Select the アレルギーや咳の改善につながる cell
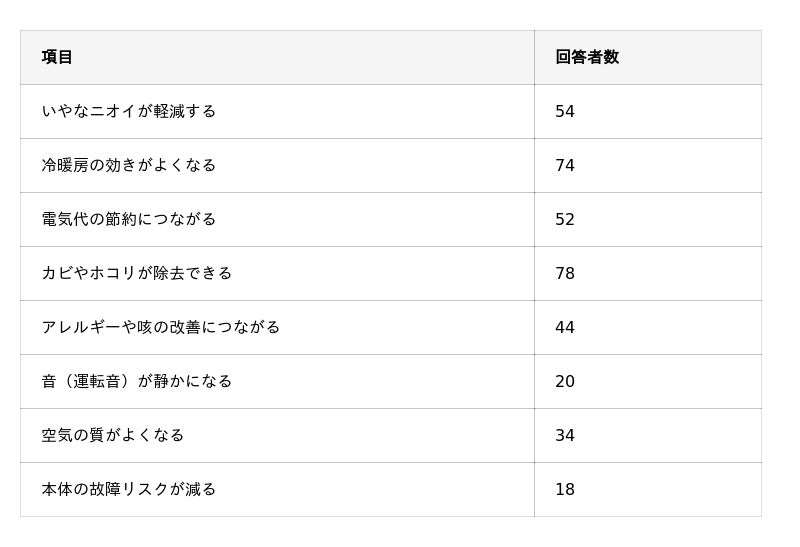Screen dimensions: 800x547 click(161, 327)
